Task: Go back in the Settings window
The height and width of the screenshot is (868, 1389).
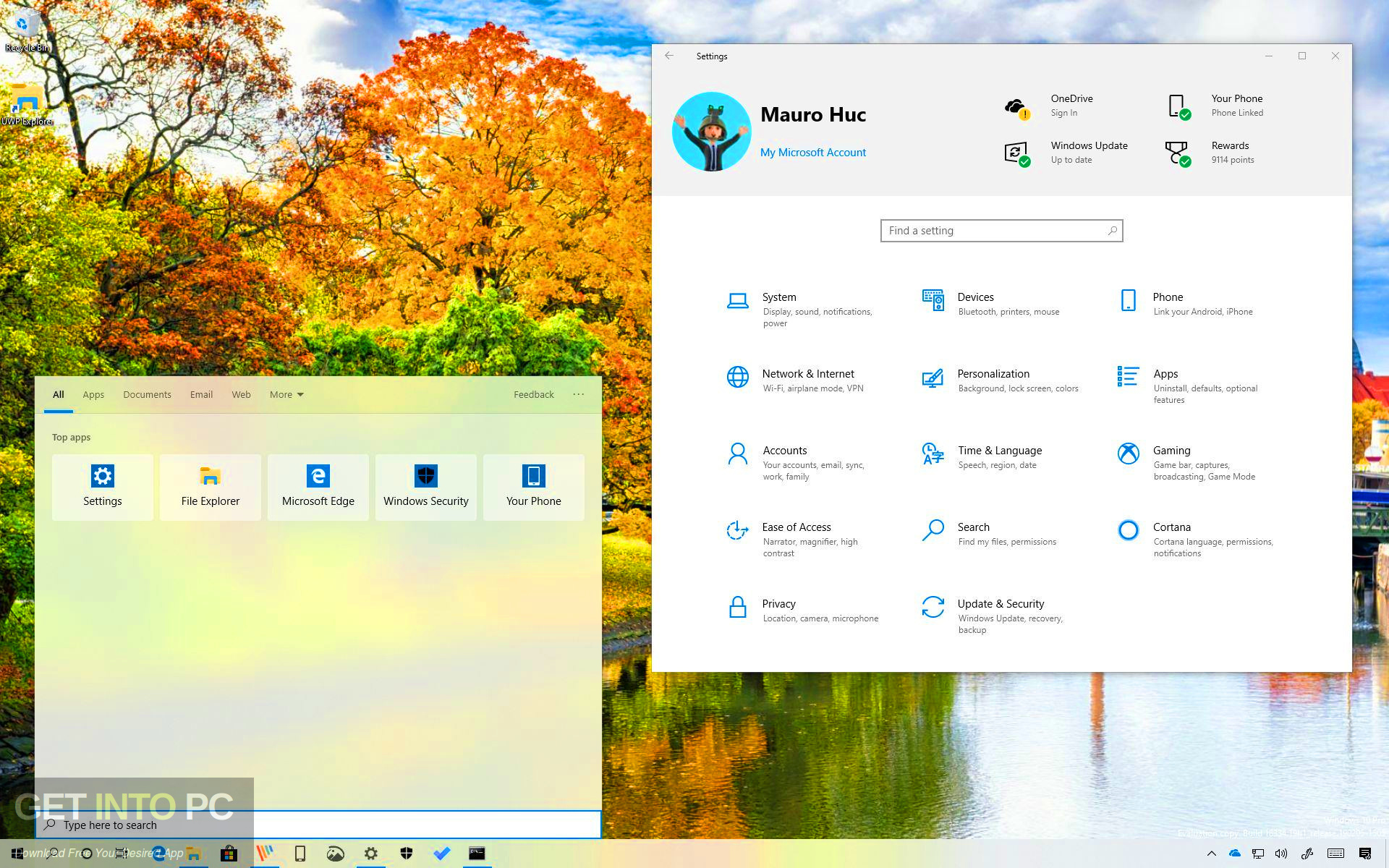Action: [x=669, y=56]
